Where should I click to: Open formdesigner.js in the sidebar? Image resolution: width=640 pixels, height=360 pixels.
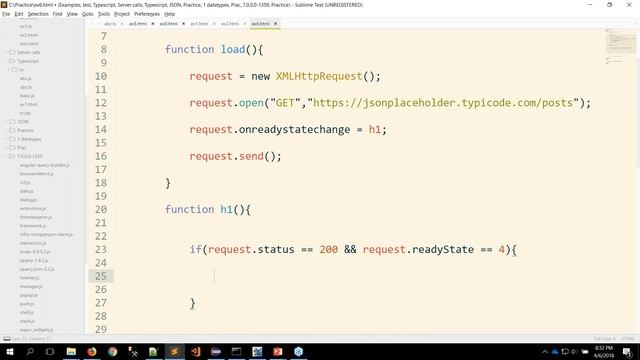click(x=36, y=217)
